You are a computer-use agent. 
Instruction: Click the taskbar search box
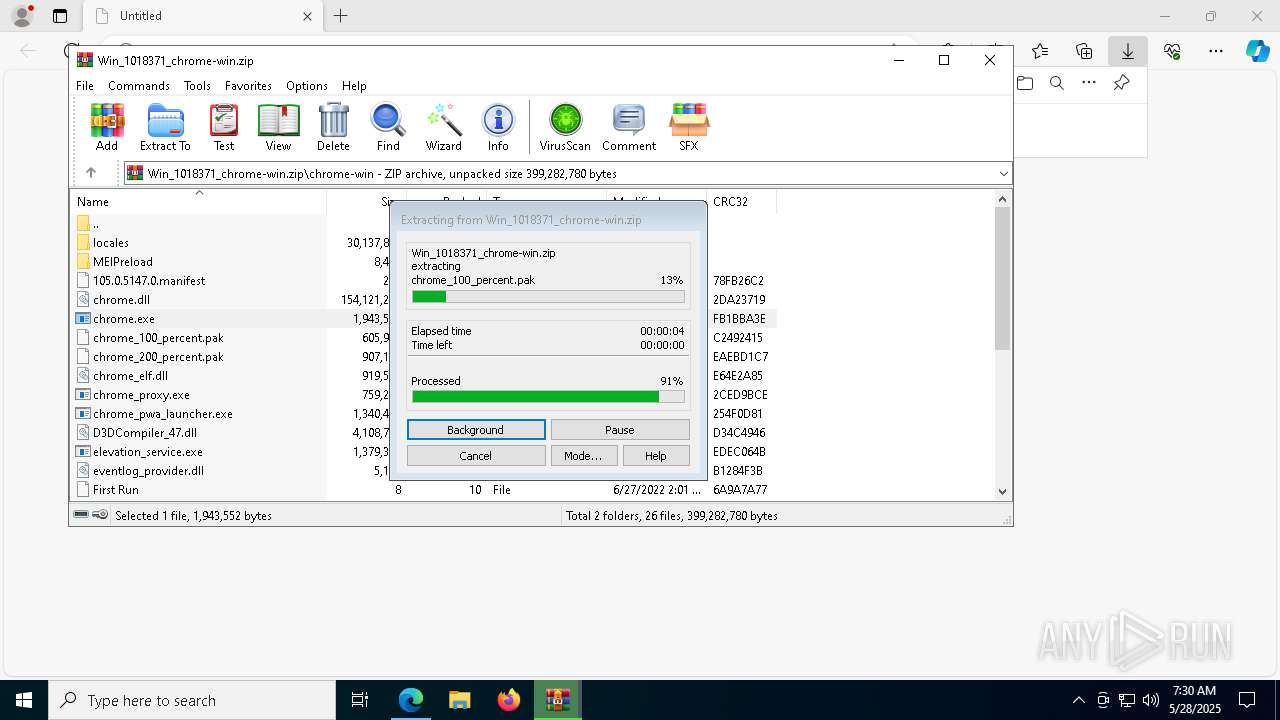(x=192, y=700)
